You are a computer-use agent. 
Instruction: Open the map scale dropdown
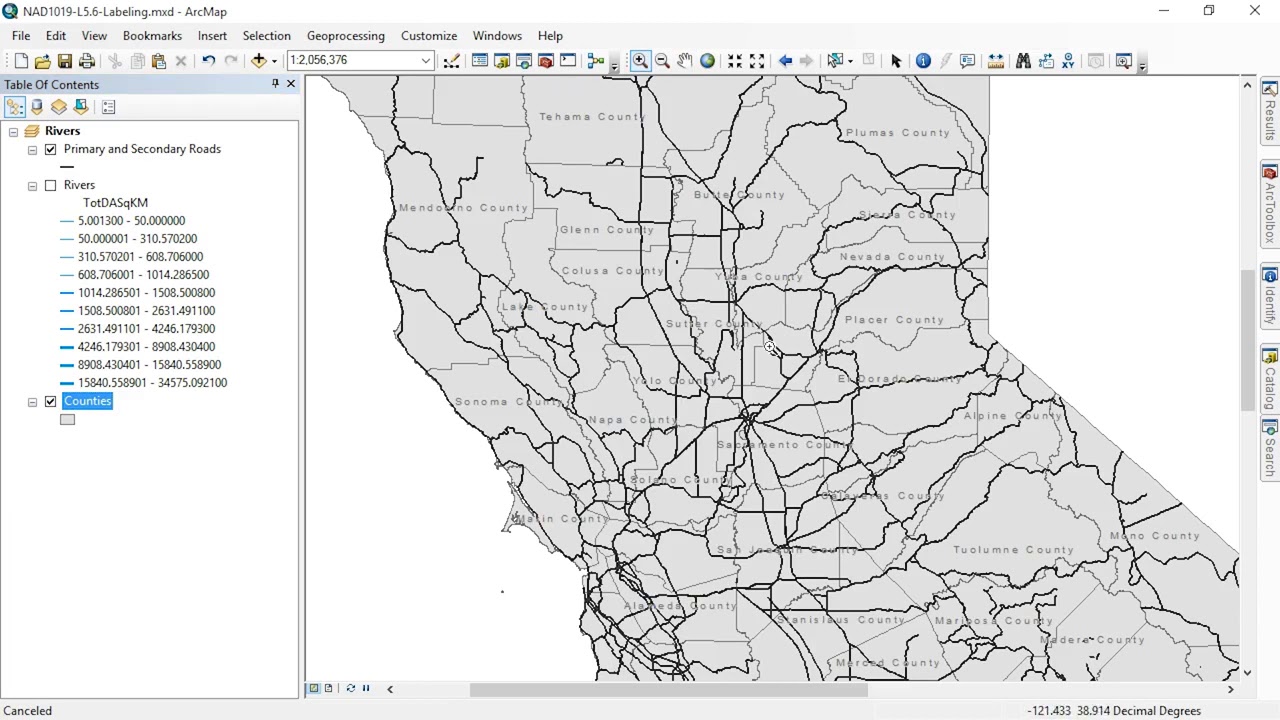[x=425, y=60]
